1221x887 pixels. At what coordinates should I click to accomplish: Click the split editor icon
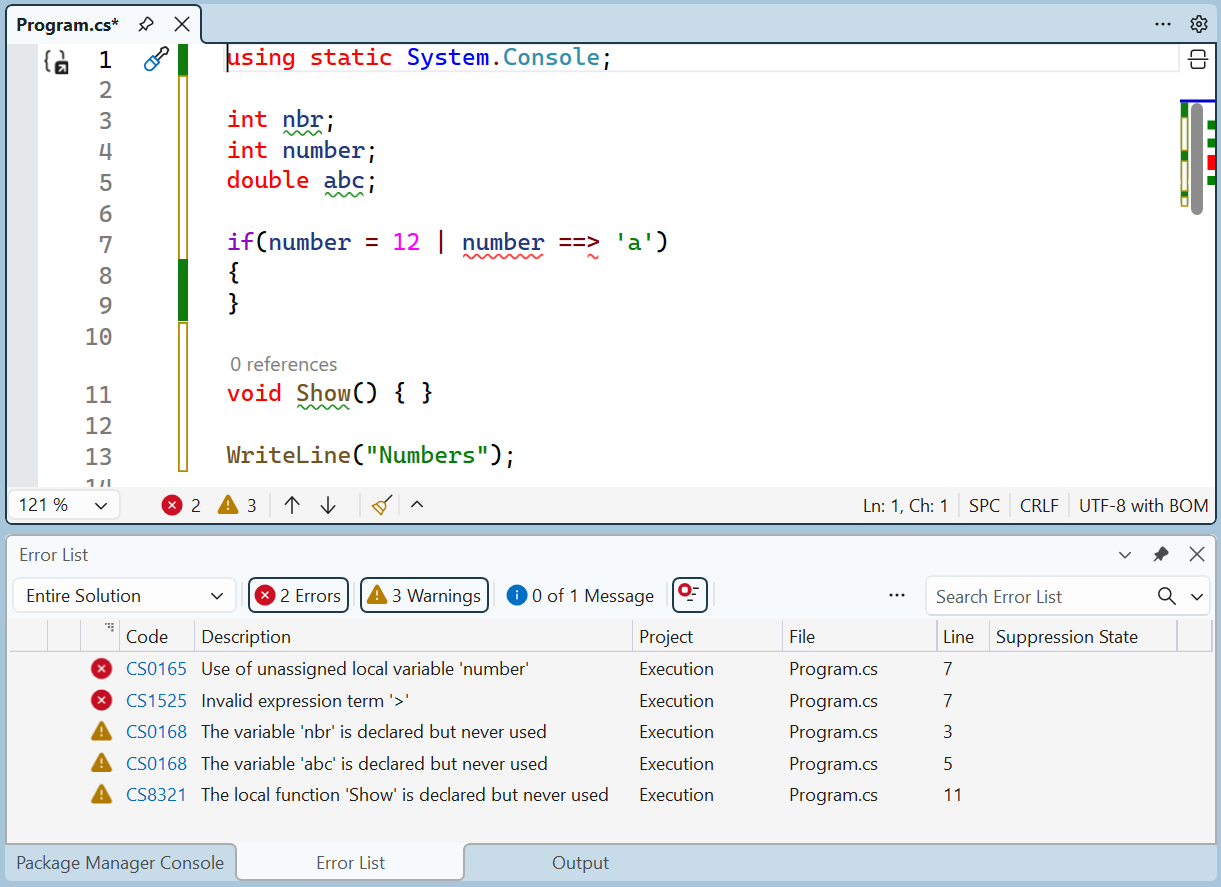tap(1197, 60)
